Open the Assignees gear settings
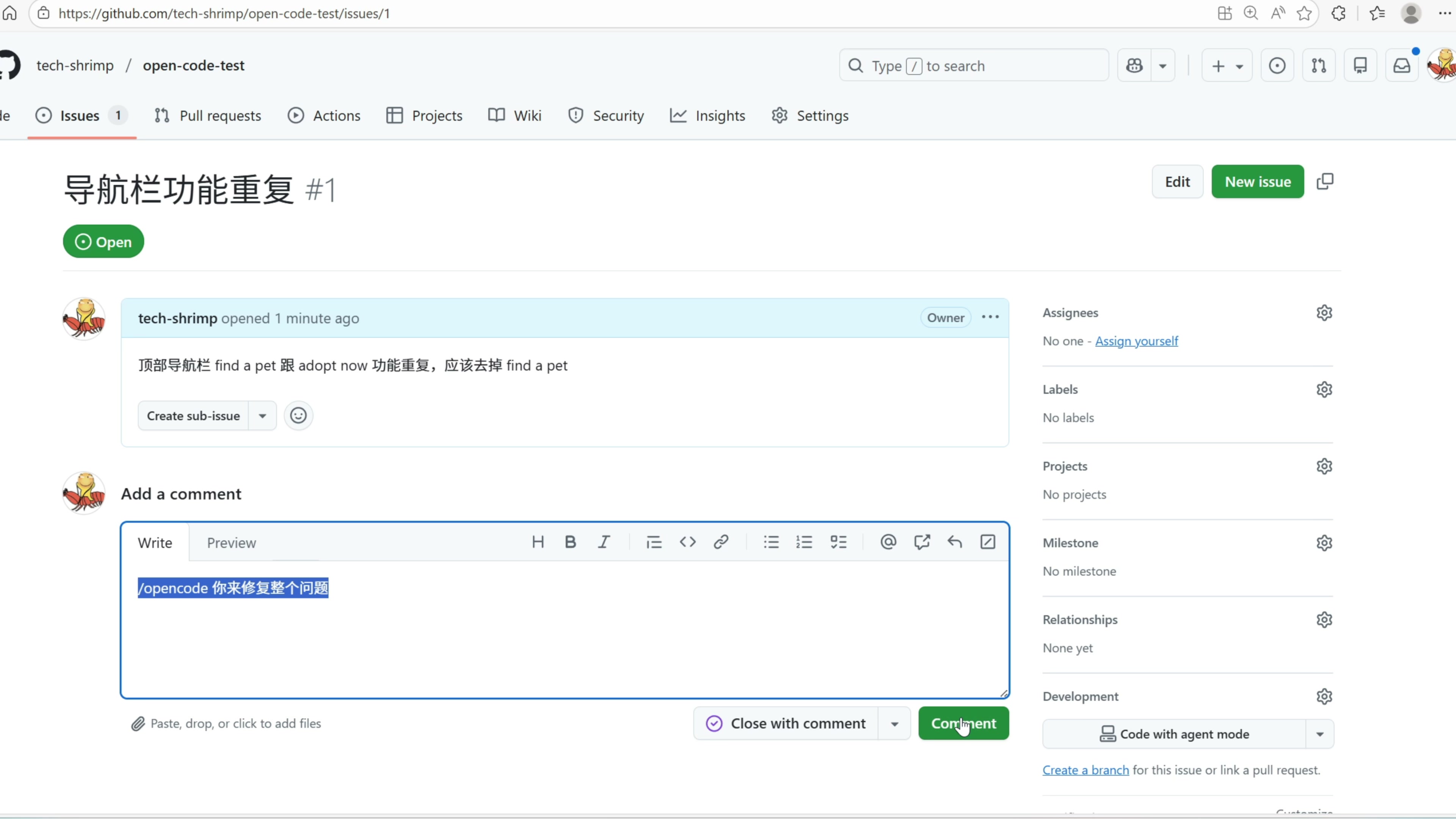Screen dimensions: 1456x819 pyautogui.click(x=1324, y=312)
